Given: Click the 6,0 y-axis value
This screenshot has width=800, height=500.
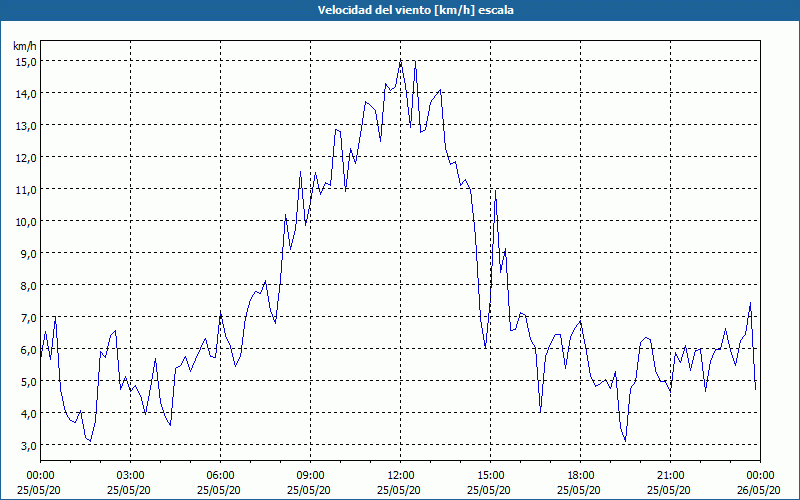Looking at the screenshot, I should pos(28,351).
